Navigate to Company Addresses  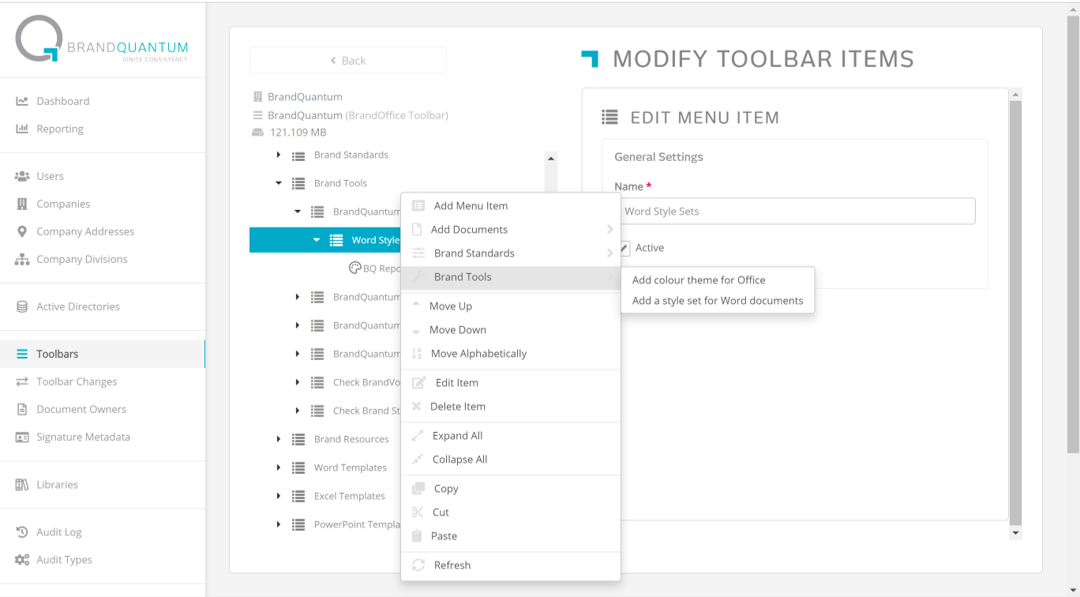tap(85, 231)
